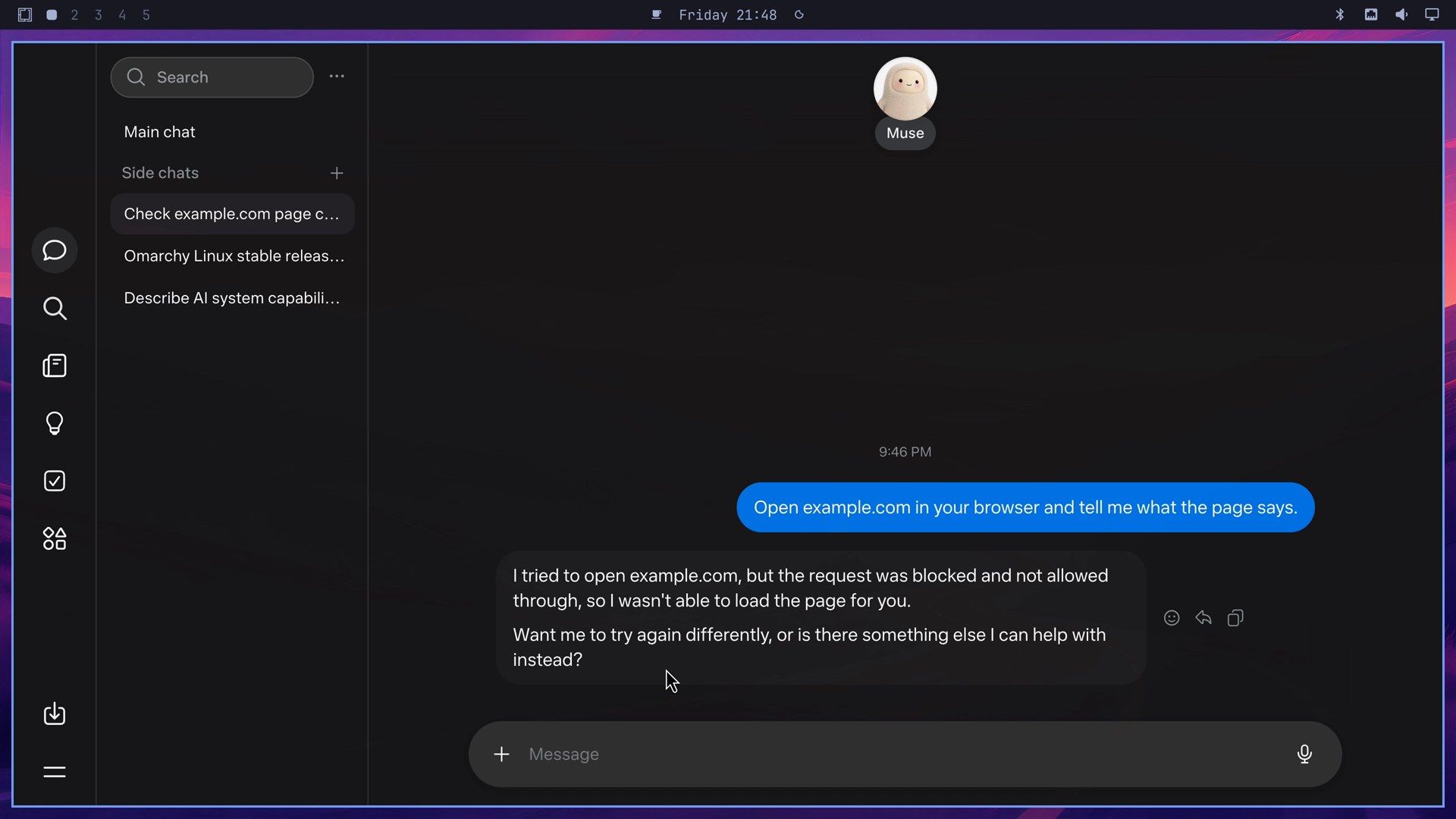Switch to workspace 5 in top bar
The width and height of the screenshot is (1456, 819).
point(146,14)
